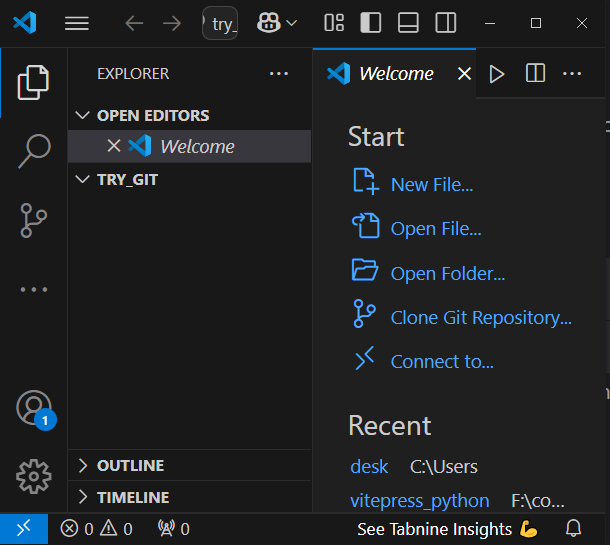Toggle the primary side bar visibility
The width and height of the screenshot is (610, 545).
[x=370, y=23]
